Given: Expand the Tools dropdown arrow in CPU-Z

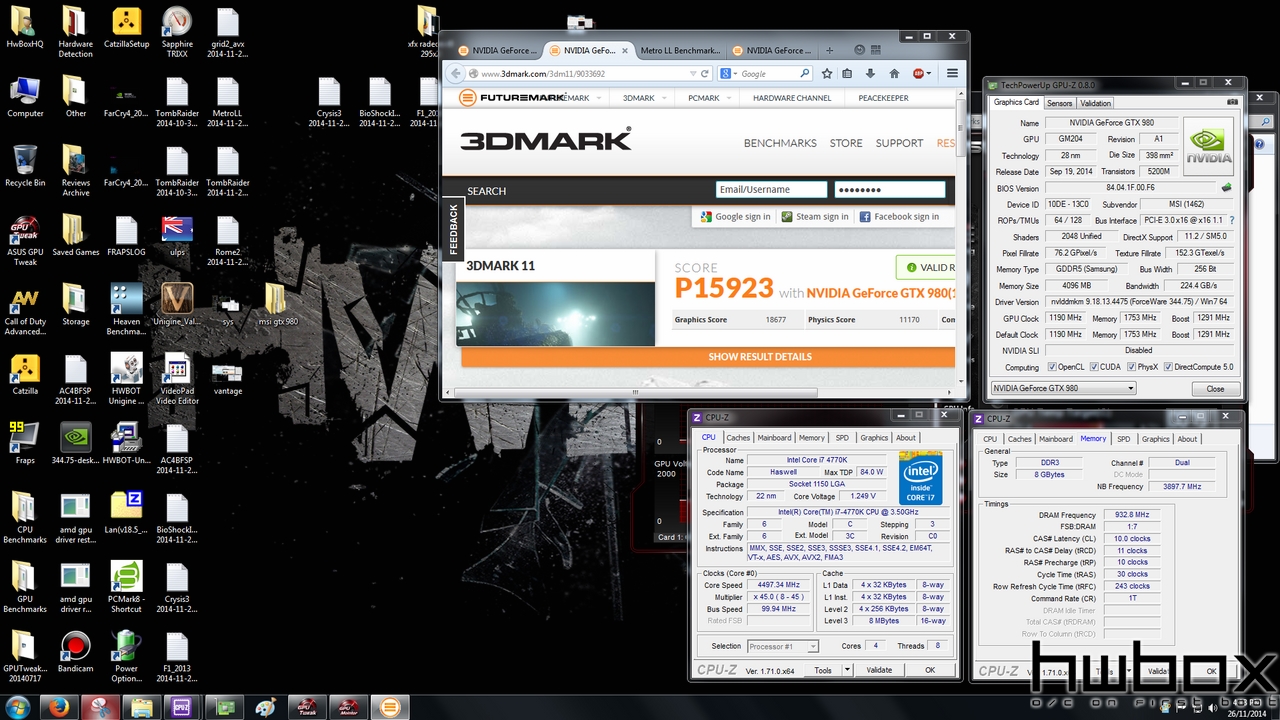Looking at the screenshot, I should coord(847,670).
